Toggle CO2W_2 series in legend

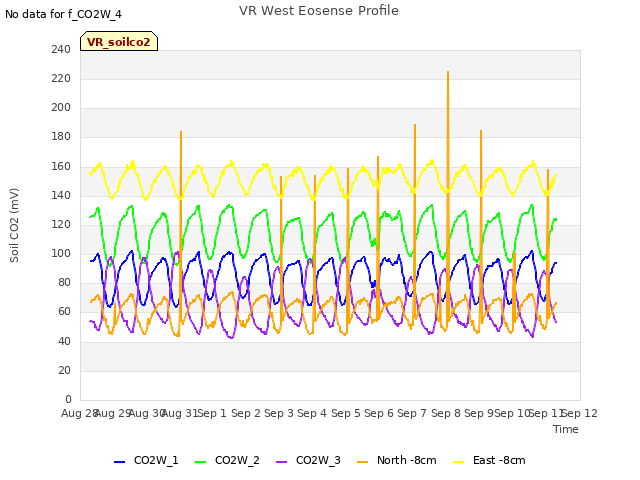click(227, 460)
